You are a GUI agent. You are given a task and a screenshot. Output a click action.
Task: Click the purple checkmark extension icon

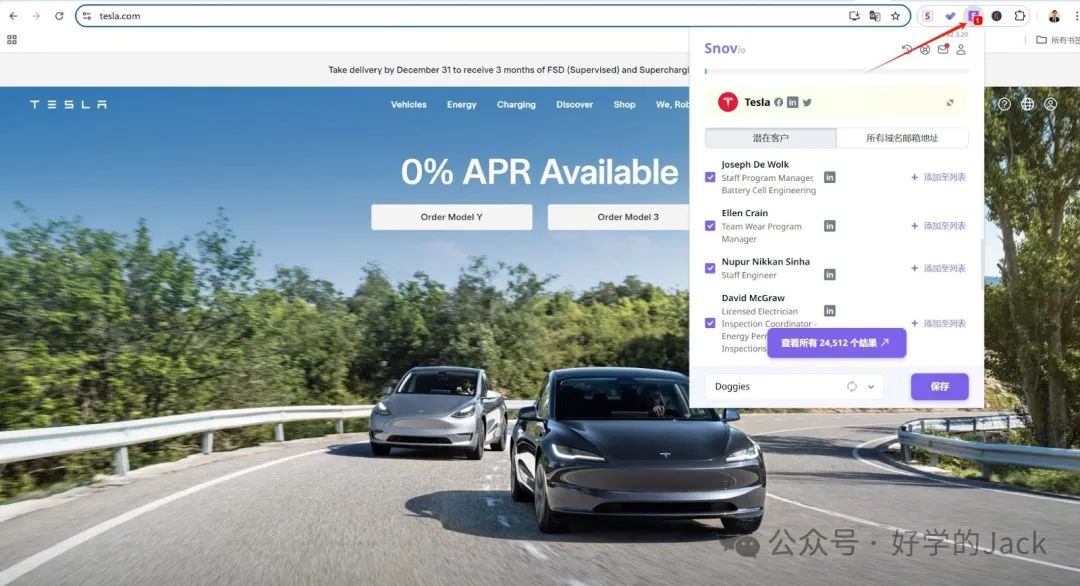951,16
